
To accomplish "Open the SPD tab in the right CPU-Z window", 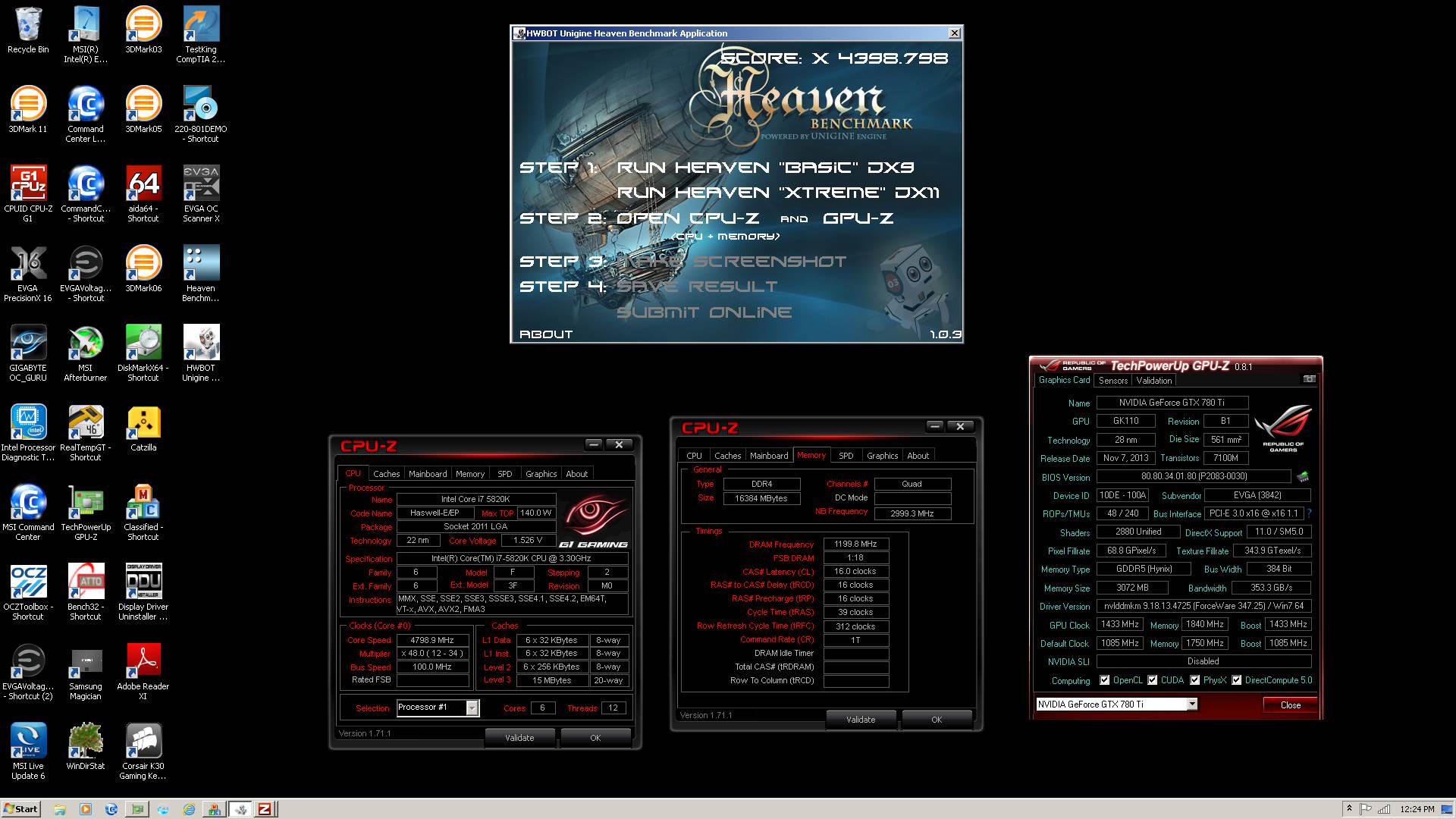I will pos(846,455).
